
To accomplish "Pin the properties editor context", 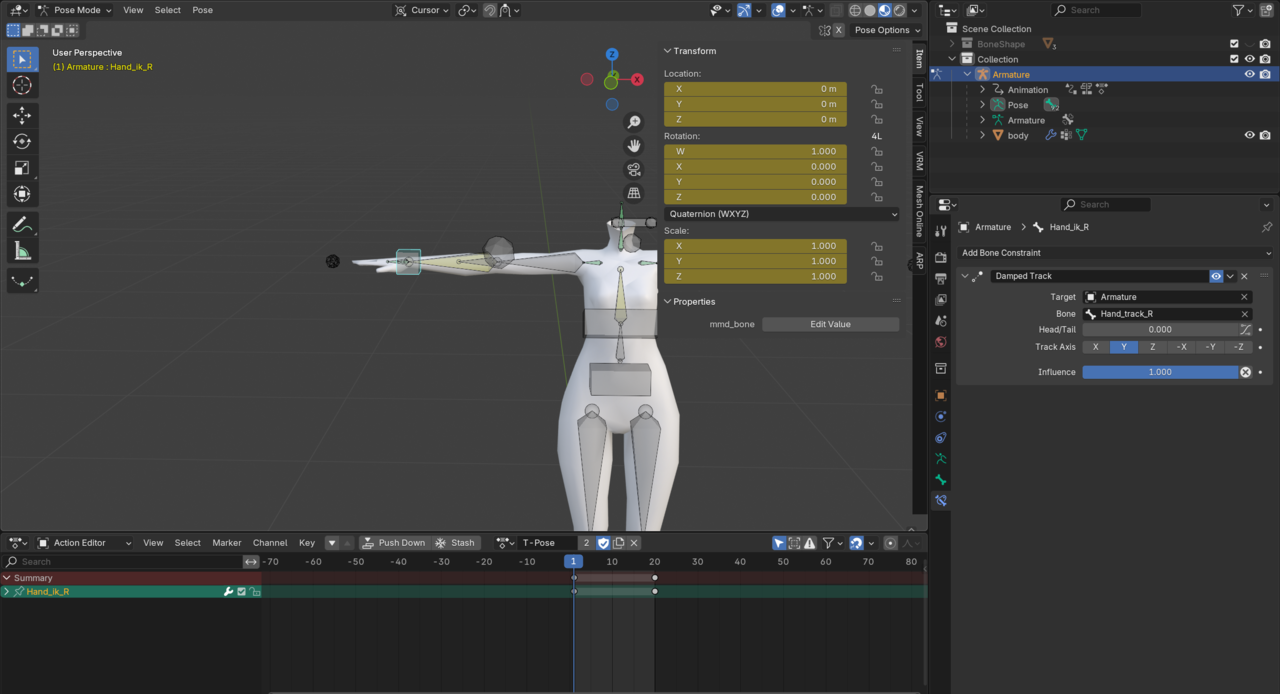I will pos(1267,227).
